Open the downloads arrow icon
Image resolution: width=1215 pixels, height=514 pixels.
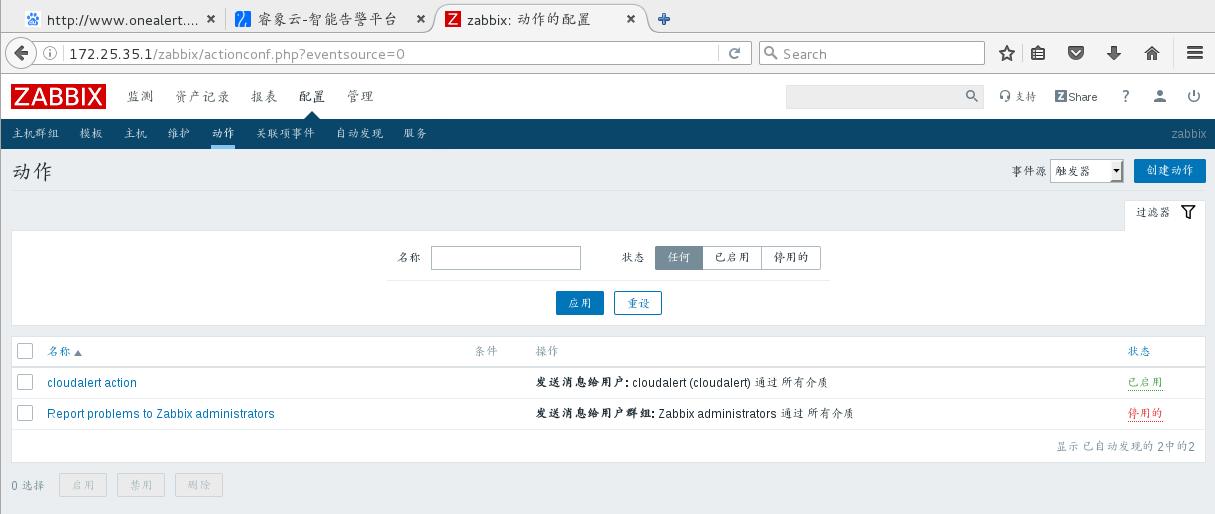coord(1114,54)
